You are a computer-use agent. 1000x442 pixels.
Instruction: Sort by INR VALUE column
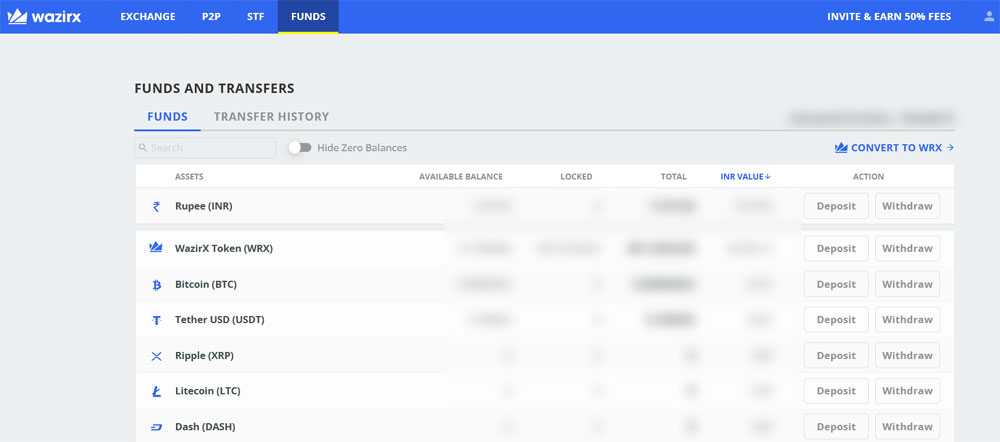coord(745,177)
